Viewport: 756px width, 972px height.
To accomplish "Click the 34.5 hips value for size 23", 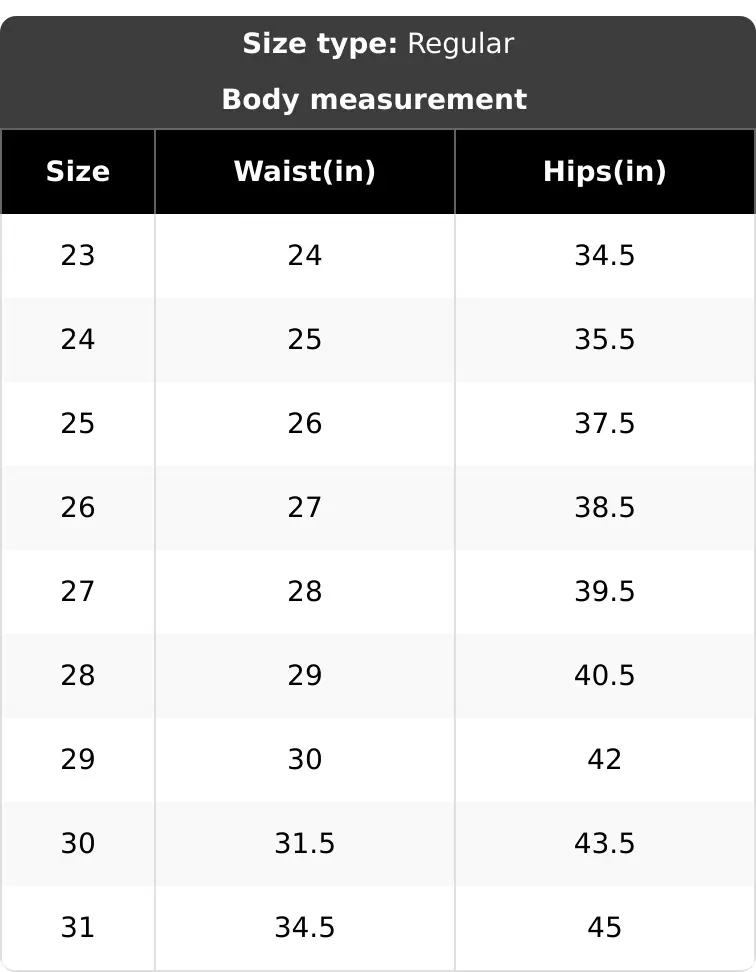I will [605, 255].
